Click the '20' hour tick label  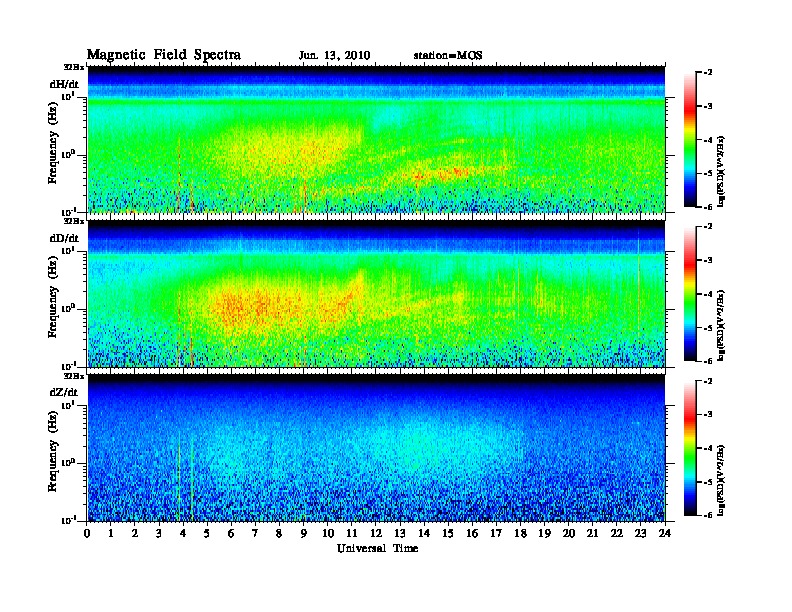click(569, 533)
